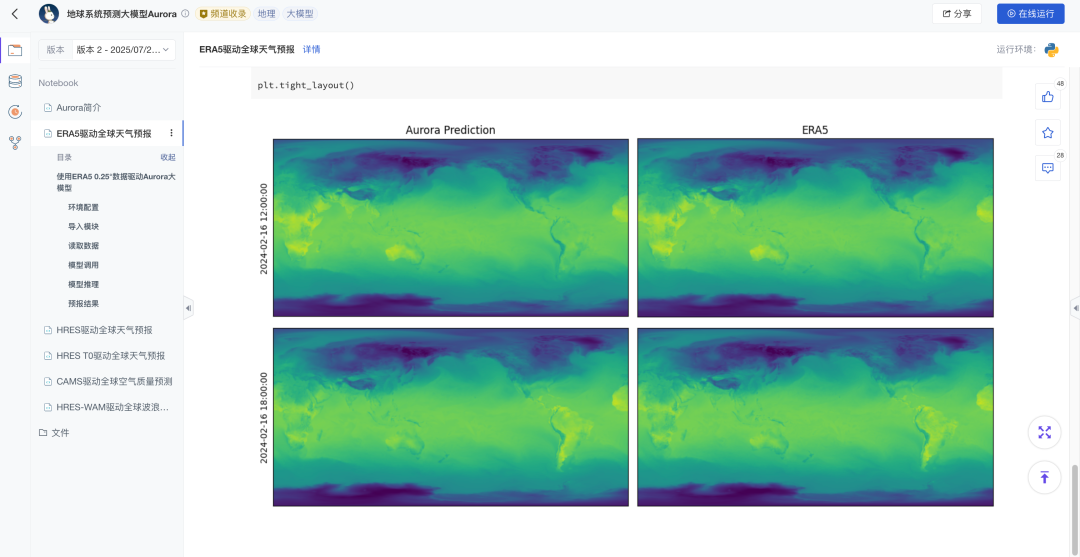Collapse left sidebar with handle arrow
Viewport: 1080px width, 557px height.
pyautogui.click(x=188, y=308)
